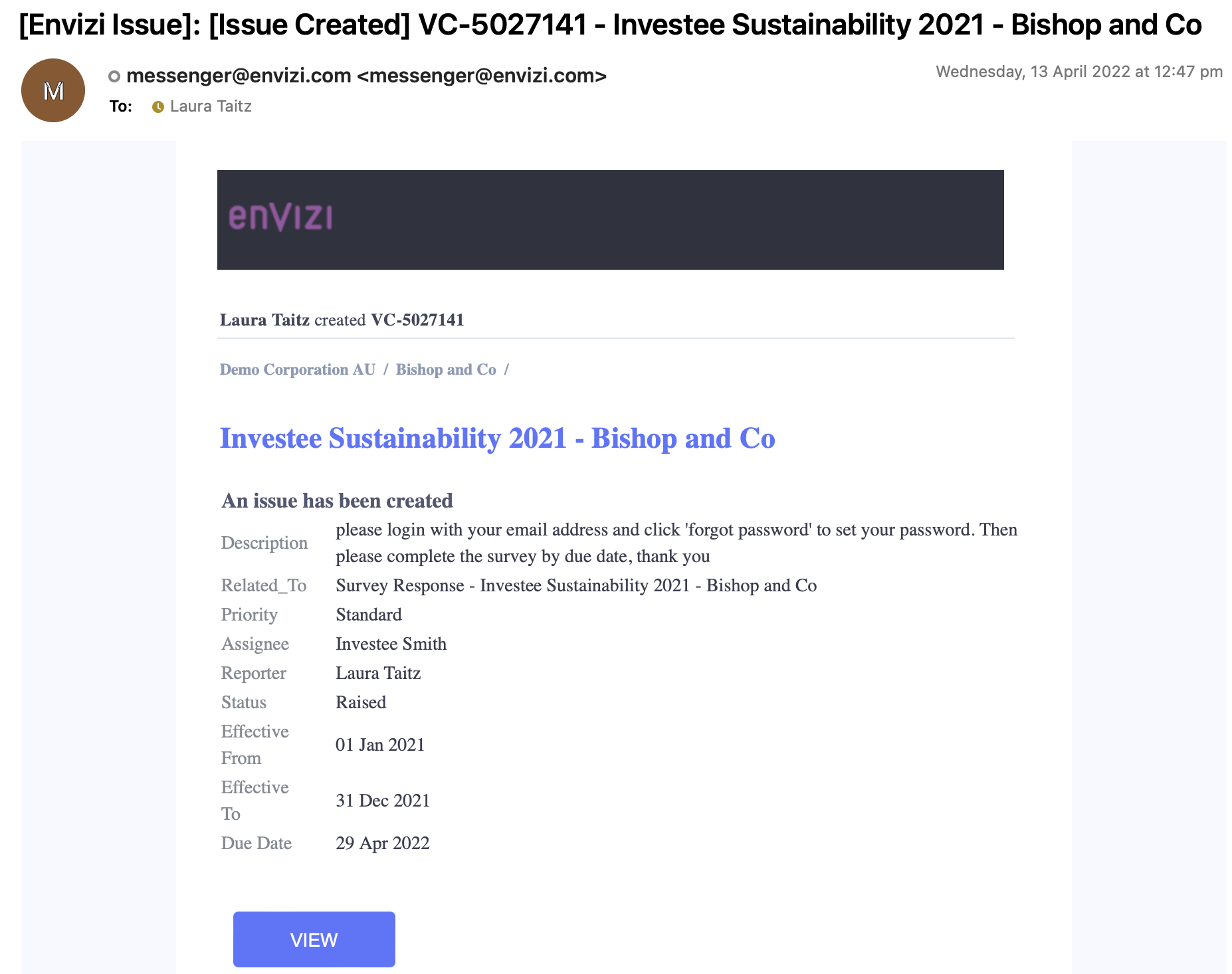Click recipient Laura Taitz in To field

(x=211, y=106)
